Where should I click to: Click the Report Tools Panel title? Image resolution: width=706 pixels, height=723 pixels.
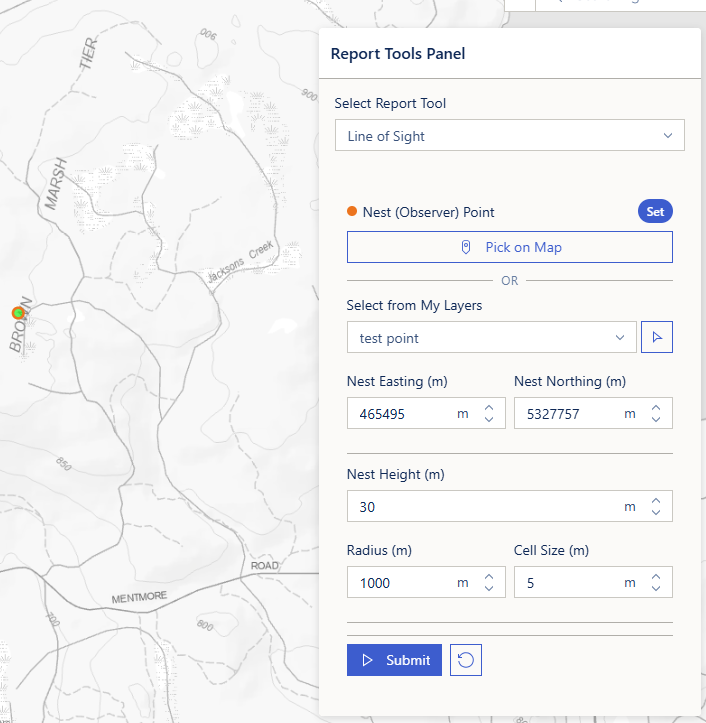pyautogui.click(x=397, y=53)
